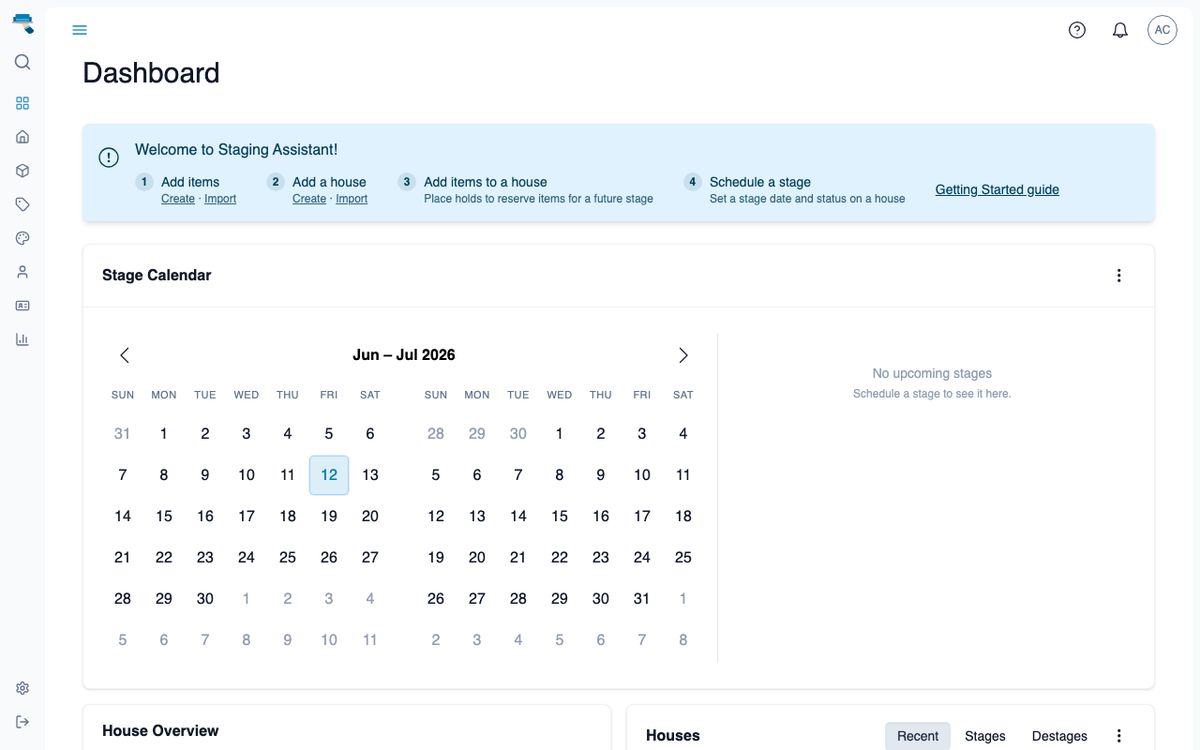The height and width of the screenshot is (750, 1200).
Task: Open the Getting Started guide link
Action: [997, 190]
